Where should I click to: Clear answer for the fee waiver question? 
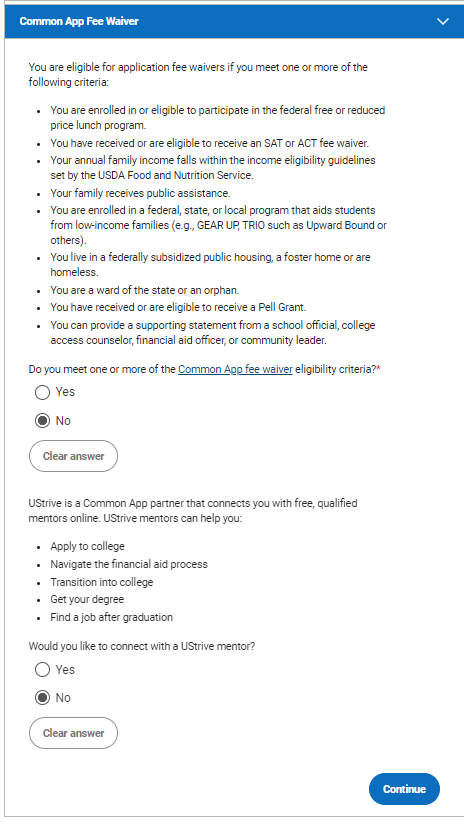tap(73, 456)
